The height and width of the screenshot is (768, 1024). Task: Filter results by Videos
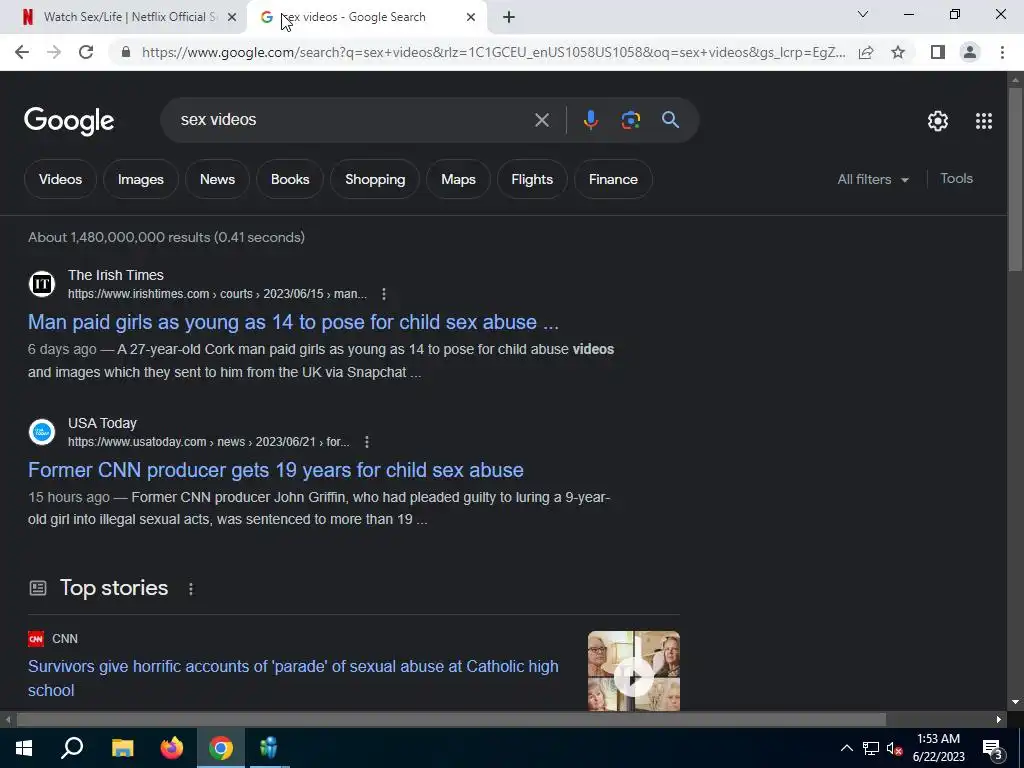(60, 179)
